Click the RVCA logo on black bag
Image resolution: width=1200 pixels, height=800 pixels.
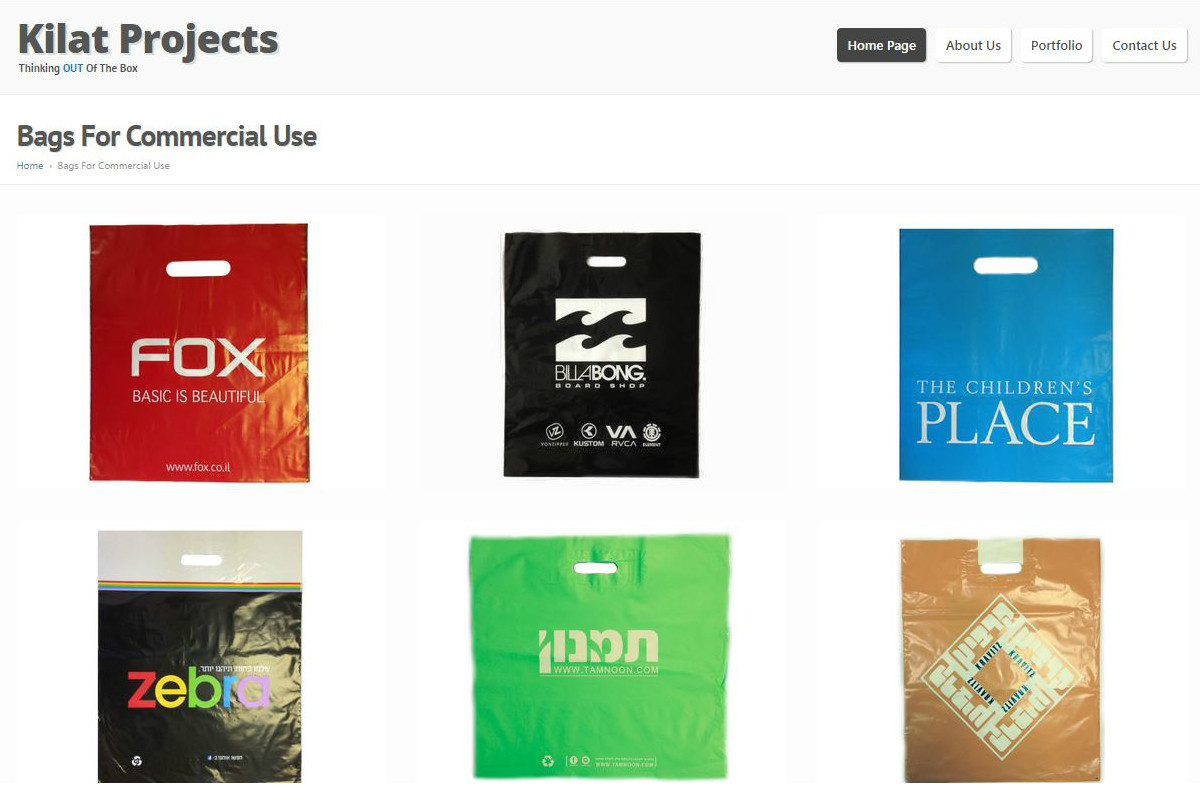coord(621,433)
